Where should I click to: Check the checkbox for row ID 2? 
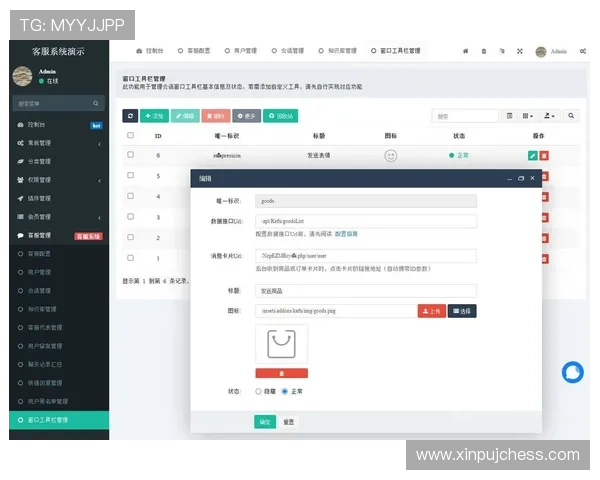coord(130,237)
